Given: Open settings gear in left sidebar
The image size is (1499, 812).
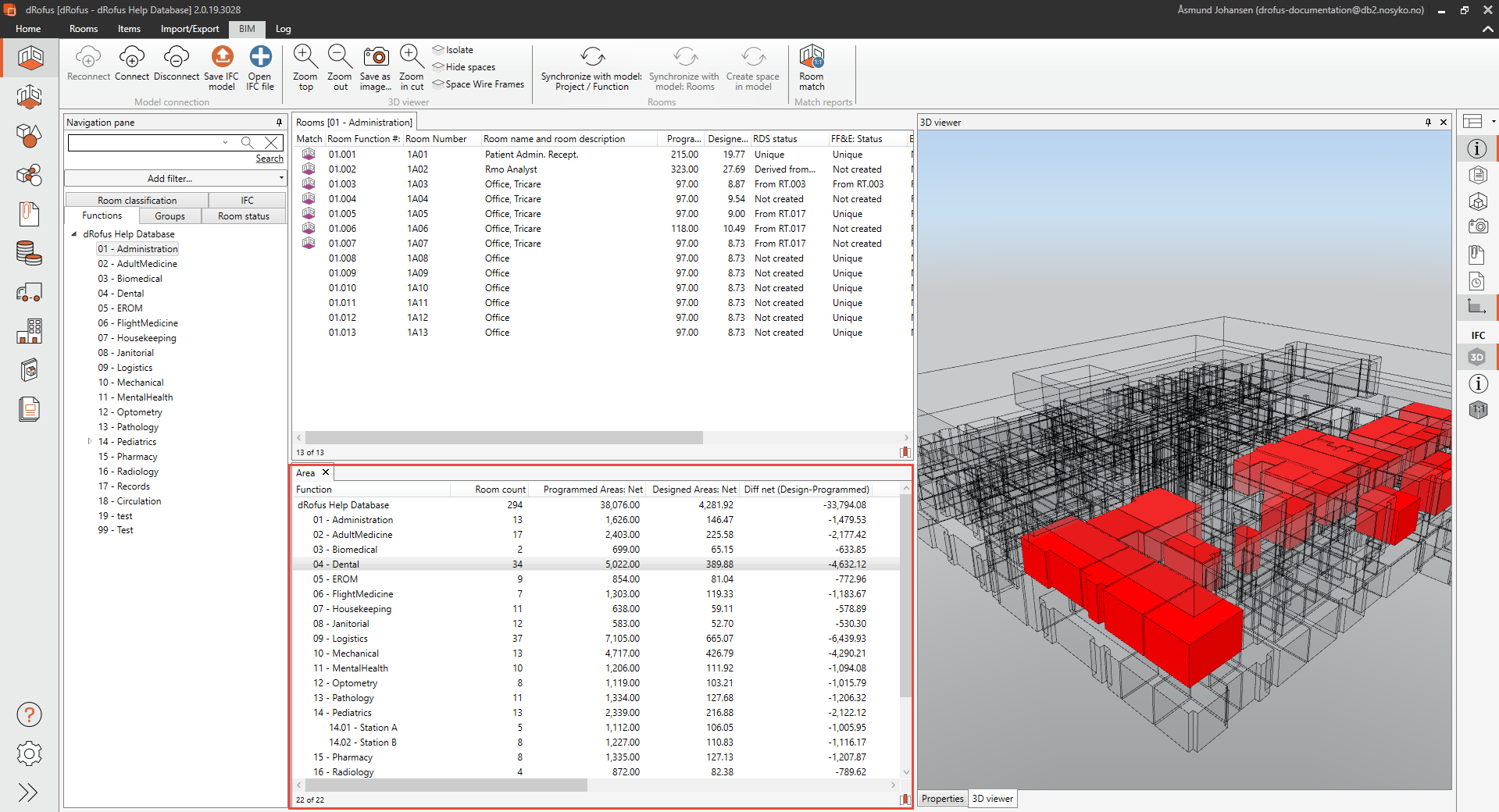Looking at the screenshot, I should (x=29, y=753).
